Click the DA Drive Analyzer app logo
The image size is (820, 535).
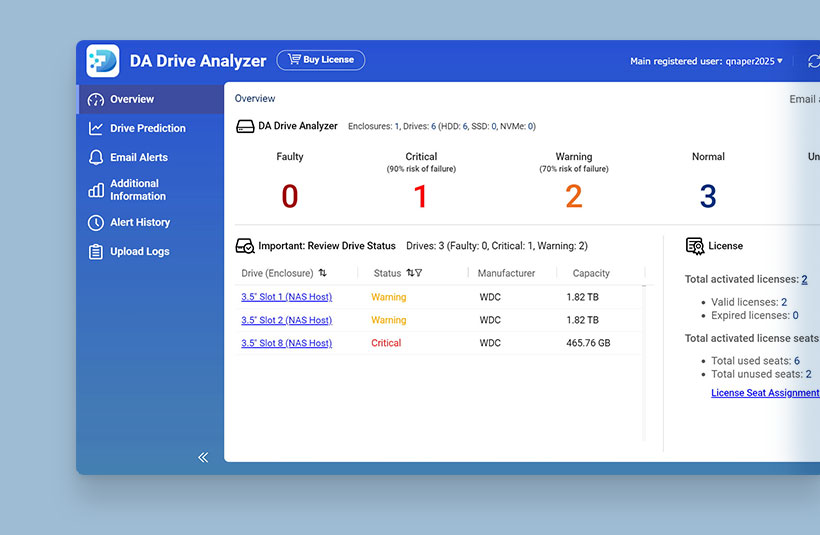[103, 61]
